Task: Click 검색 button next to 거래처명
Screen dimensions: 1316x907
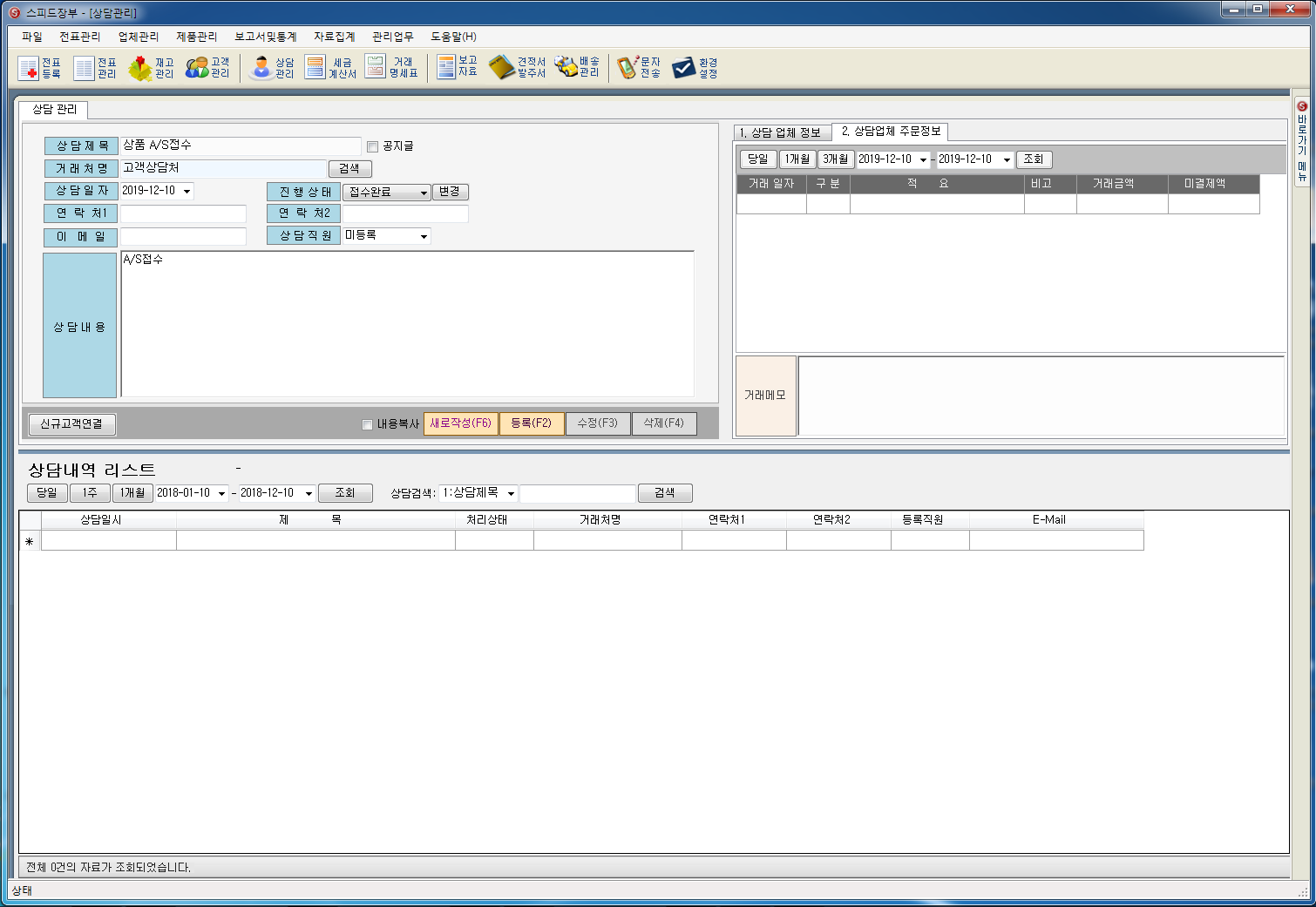Action: coord(349,169)
